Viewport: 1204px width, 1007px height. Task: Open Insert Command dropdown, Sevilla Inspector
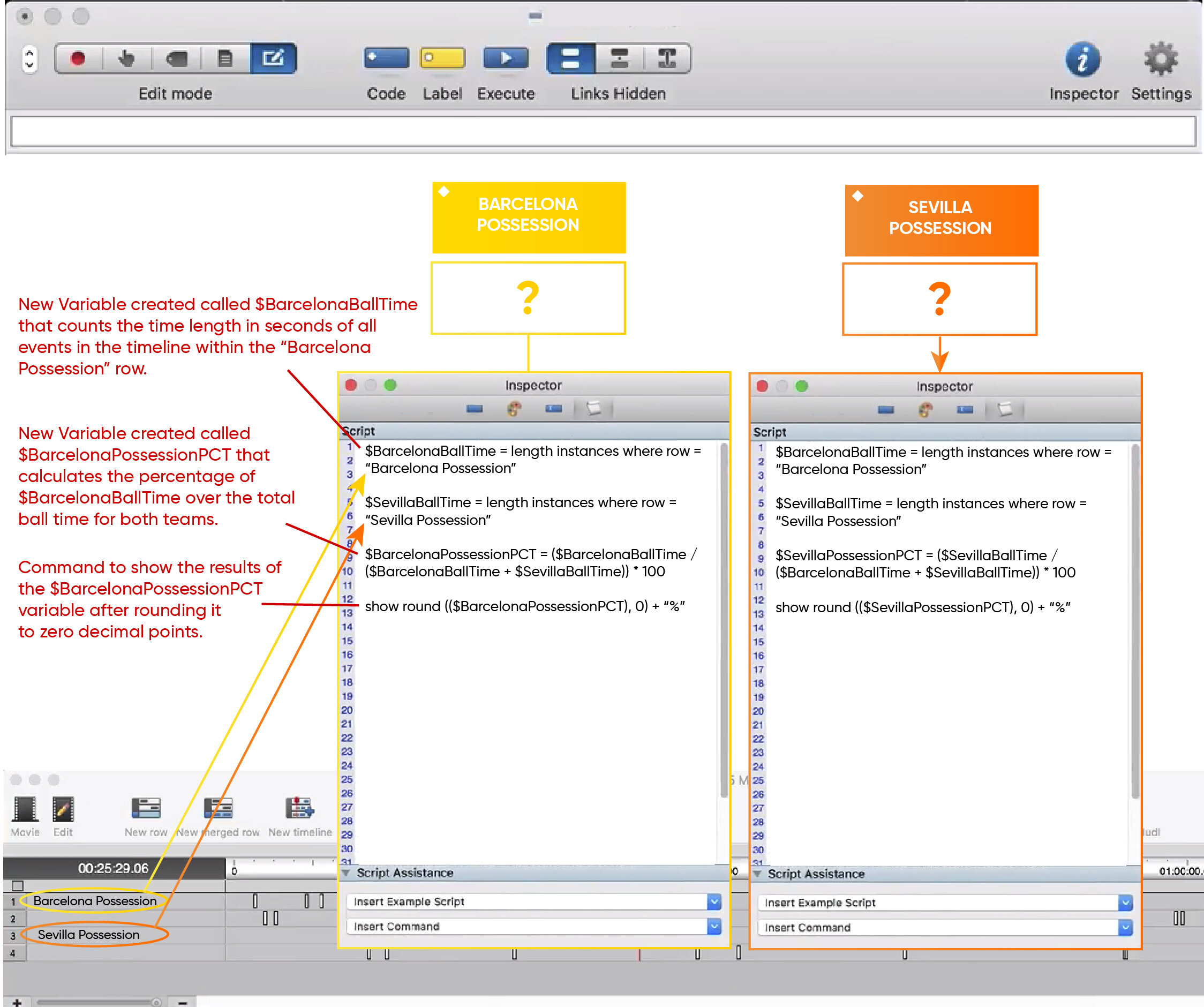pos(945,927)
